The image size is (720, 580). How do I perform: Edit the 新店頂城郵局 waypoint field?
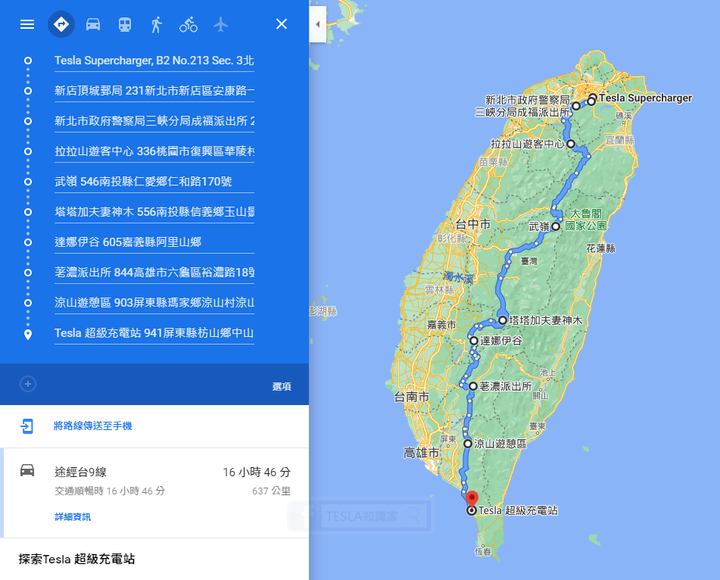154,91
